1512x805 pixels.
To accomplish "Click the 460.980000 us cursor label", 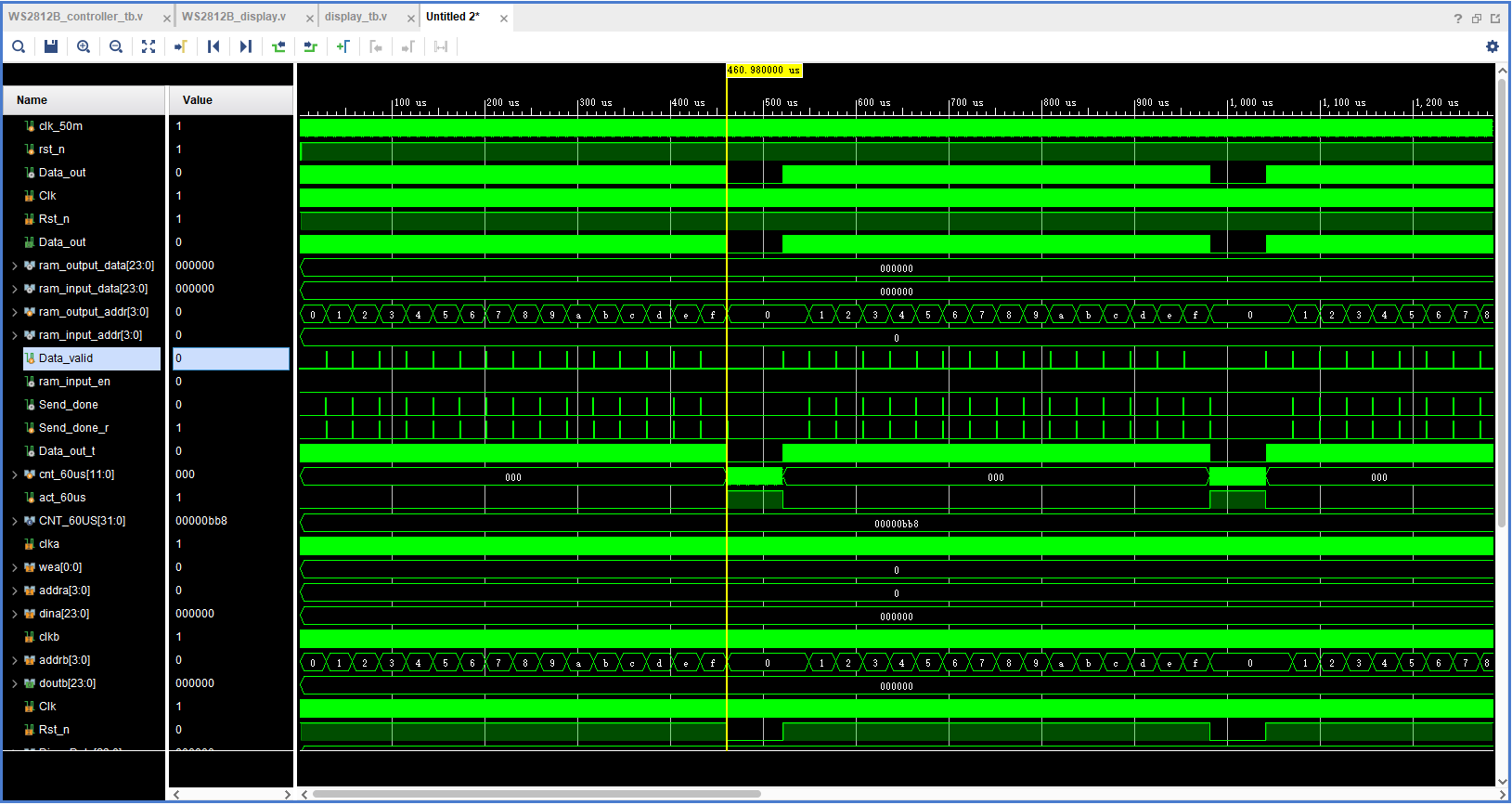I will (764, 71).
